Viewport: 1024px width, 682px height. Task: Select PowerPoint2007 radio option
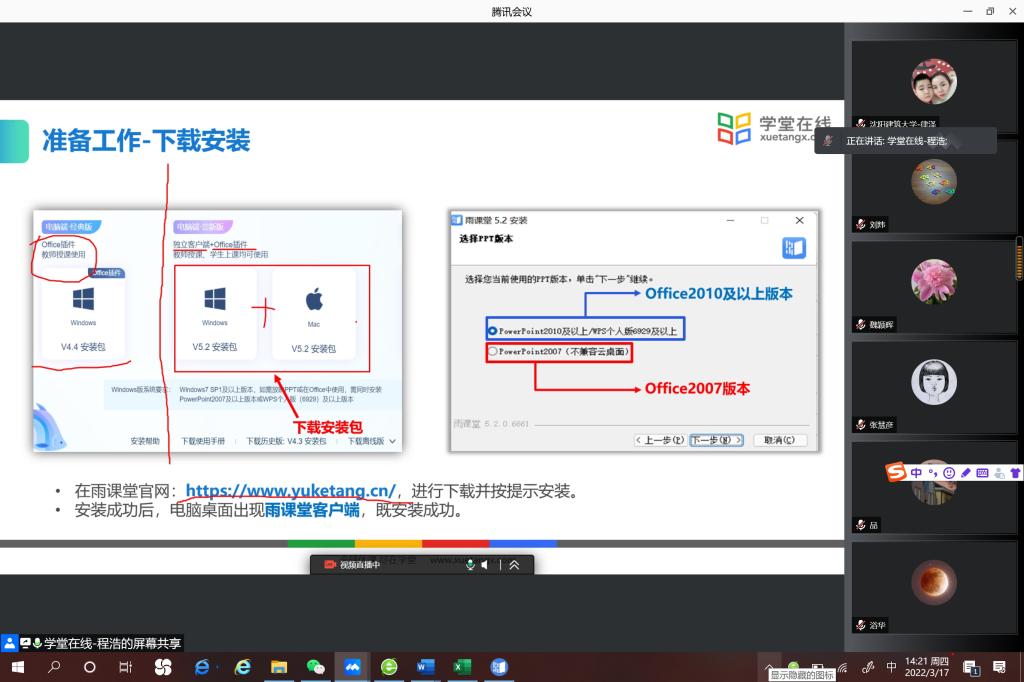tap(492, 352)
